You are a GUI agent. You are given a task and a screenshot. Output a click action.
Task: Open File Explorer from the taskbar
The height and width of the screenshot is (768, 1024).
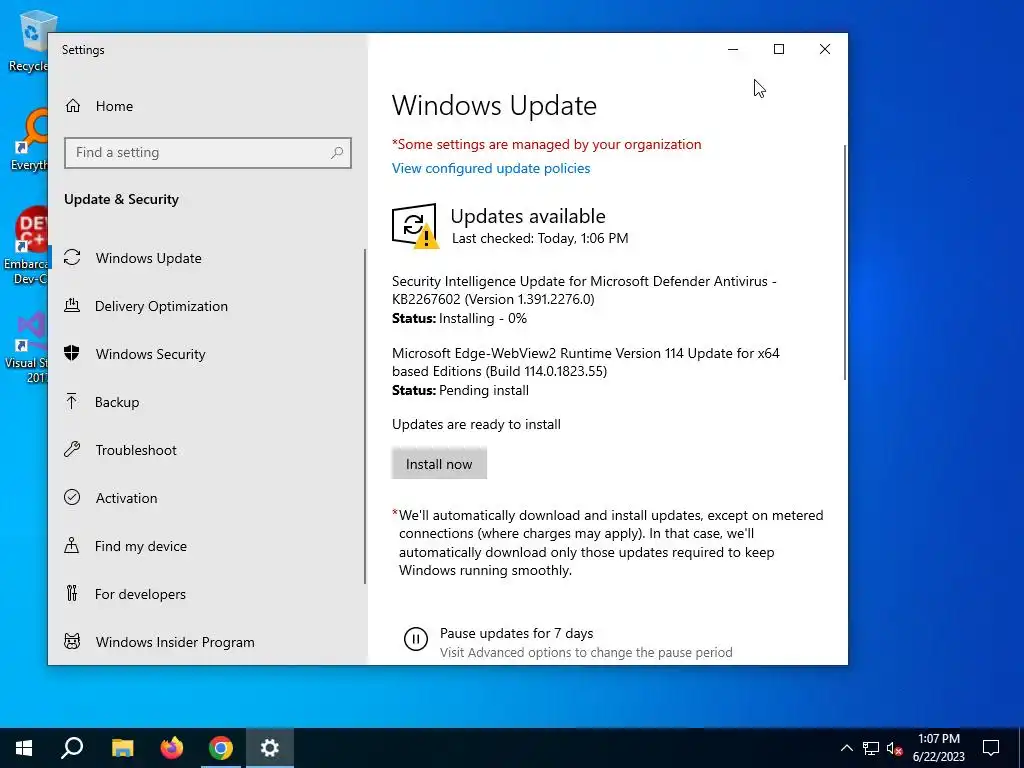(x=122, y=748)
